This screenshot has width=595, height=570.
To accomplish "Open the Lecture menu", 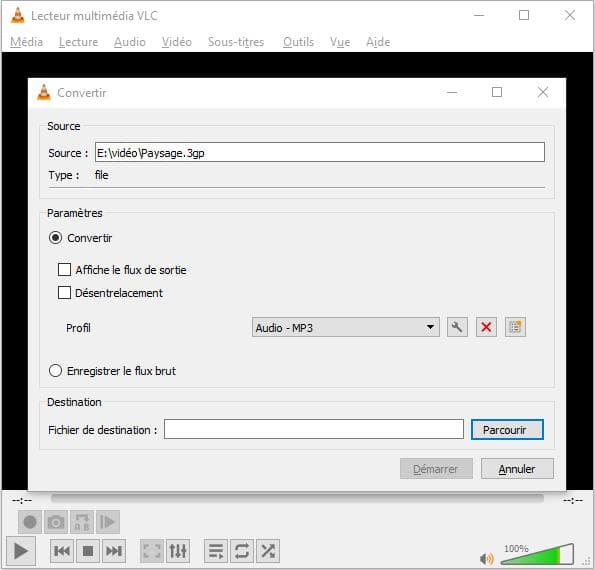I will pos(79,42).
